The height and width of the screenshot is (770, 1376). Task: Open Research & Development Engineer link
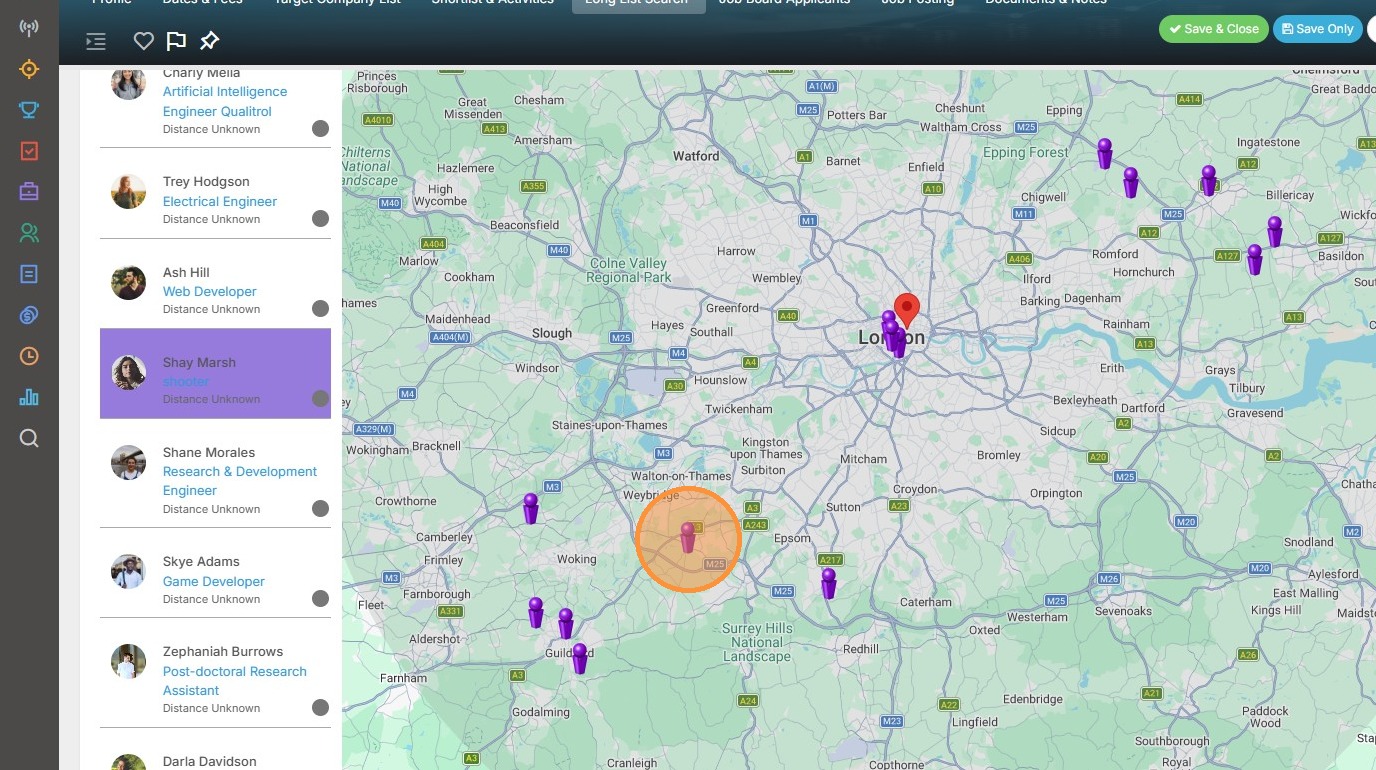pyautogui.click(x=240, y=481)
